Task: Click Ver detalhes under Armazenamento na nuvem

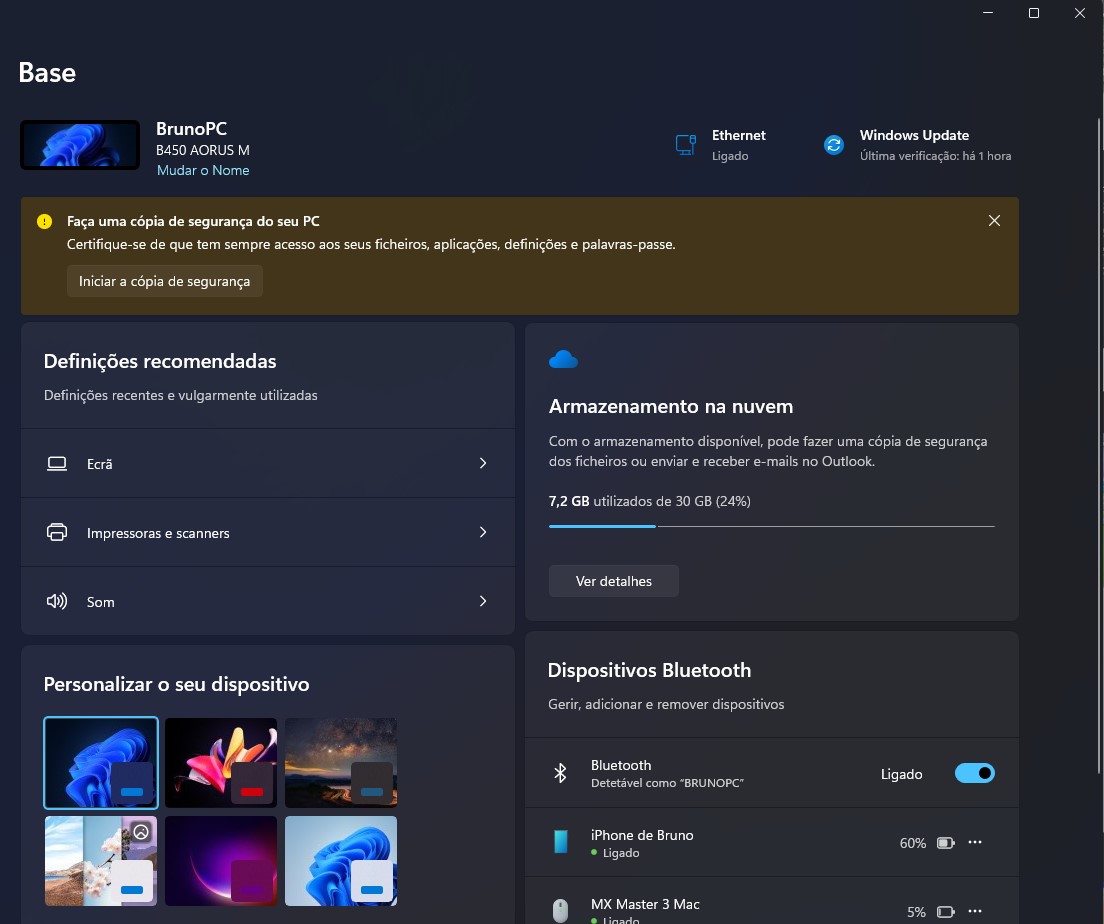Action: click(613, 580)
